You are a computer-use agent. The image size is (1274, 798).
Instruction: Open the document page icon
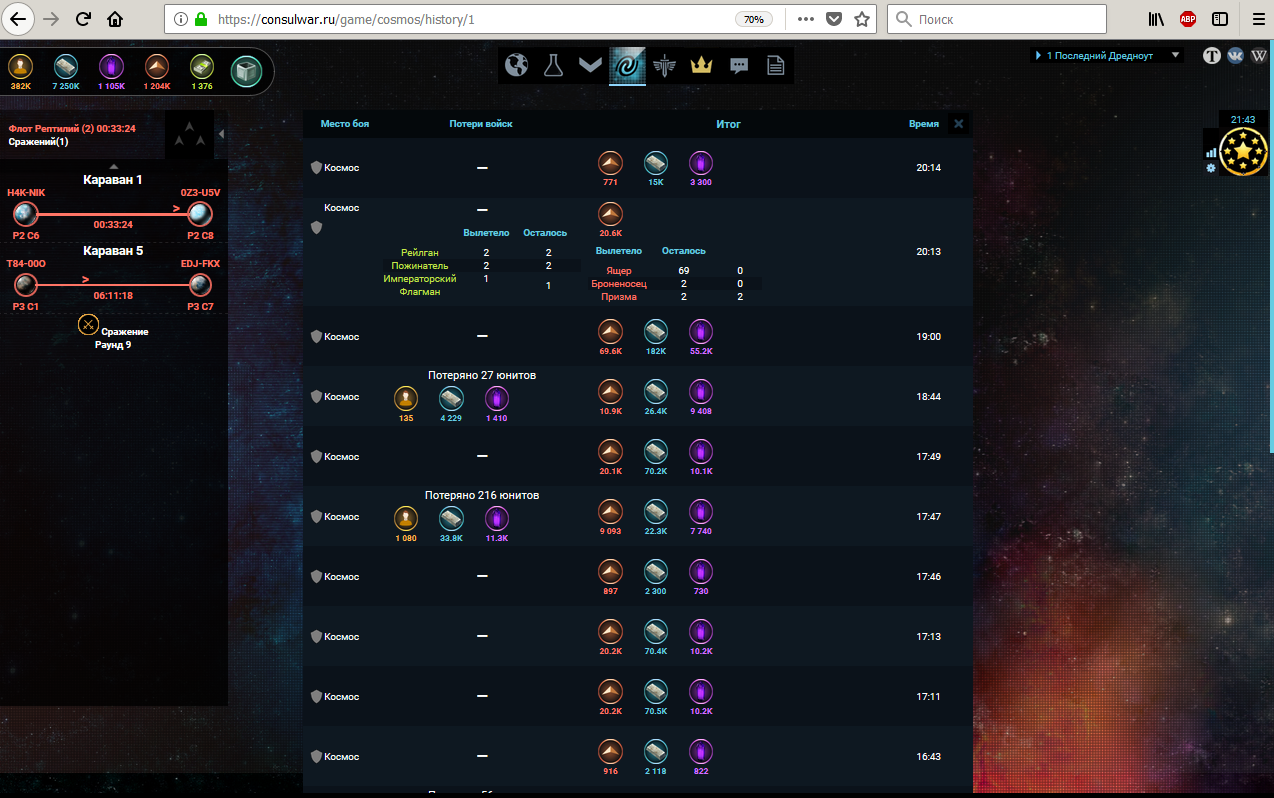pyautogui.click(x=775, y=66)
